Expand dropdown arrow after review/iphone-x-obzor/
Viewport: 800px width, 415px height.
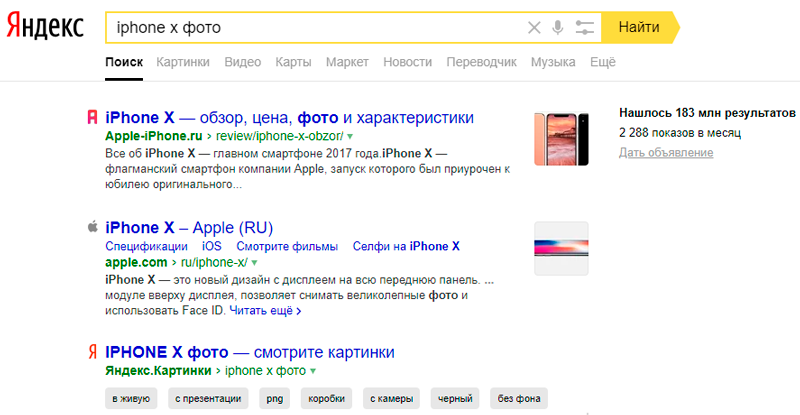point(350,137)
